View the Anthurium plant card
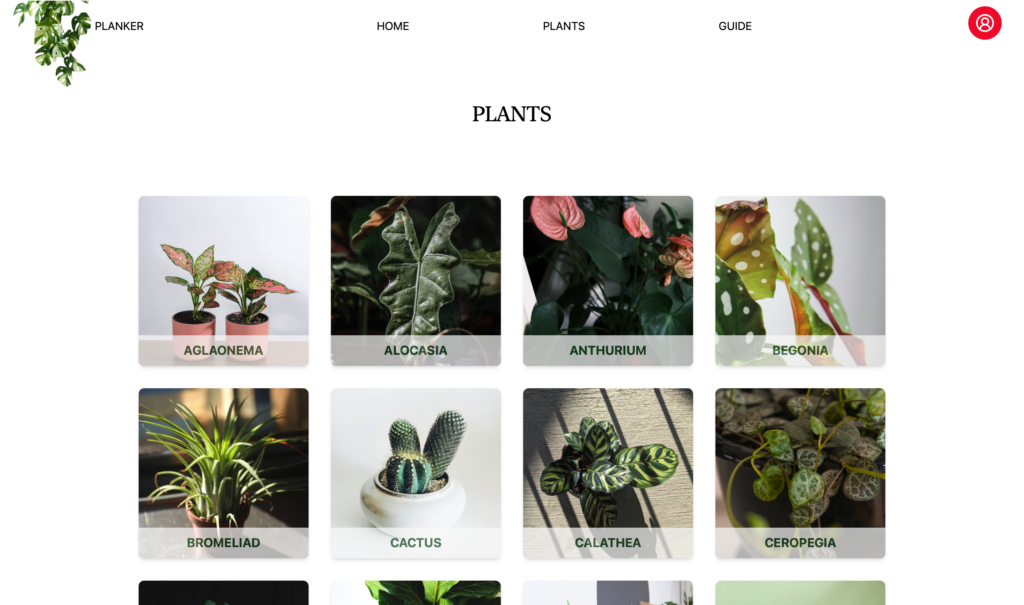 [x=607, y=281]
